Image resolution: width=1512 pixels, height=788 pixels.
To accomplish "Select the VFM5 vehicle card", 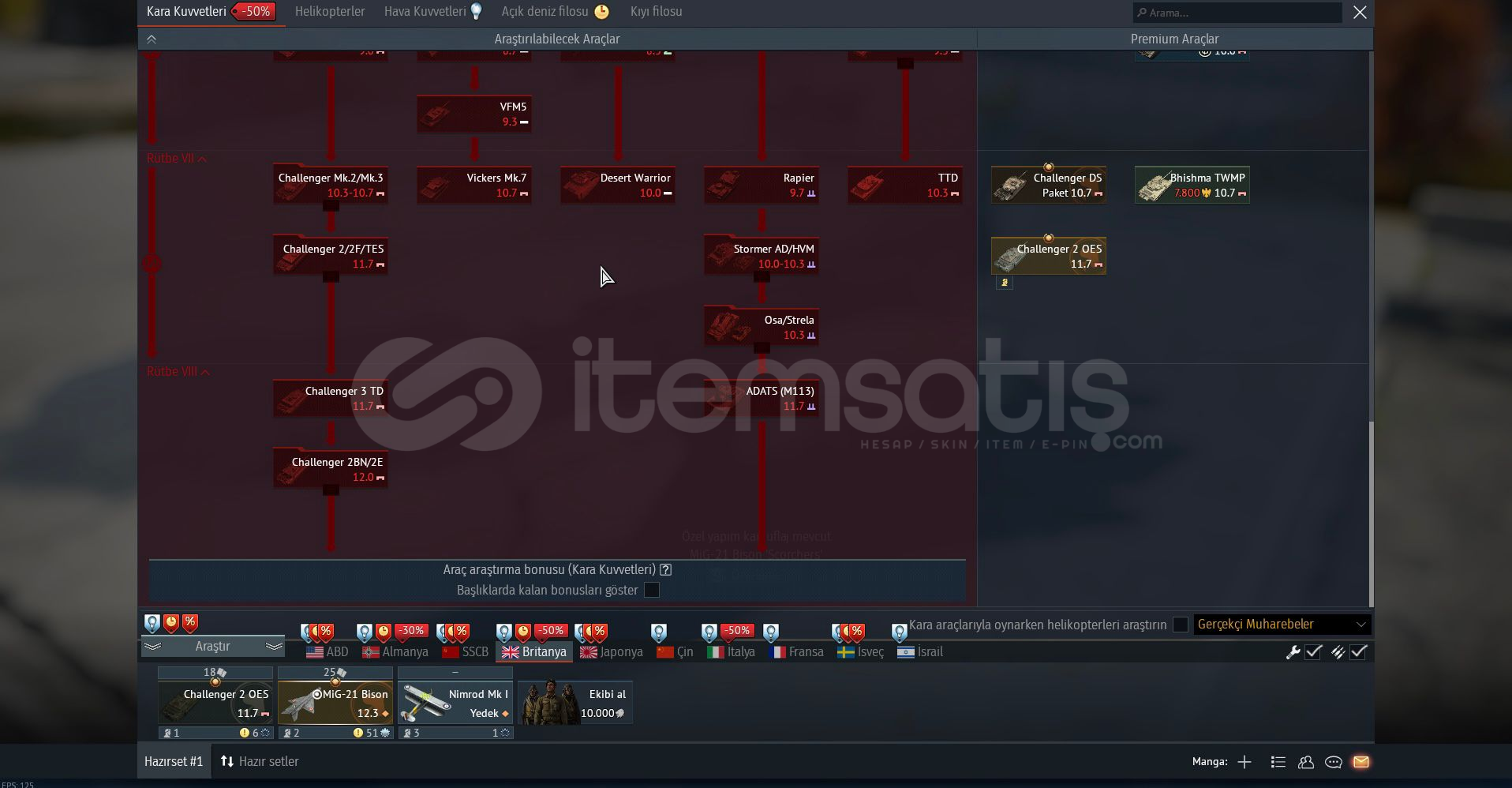I will (x=474, y=114).
